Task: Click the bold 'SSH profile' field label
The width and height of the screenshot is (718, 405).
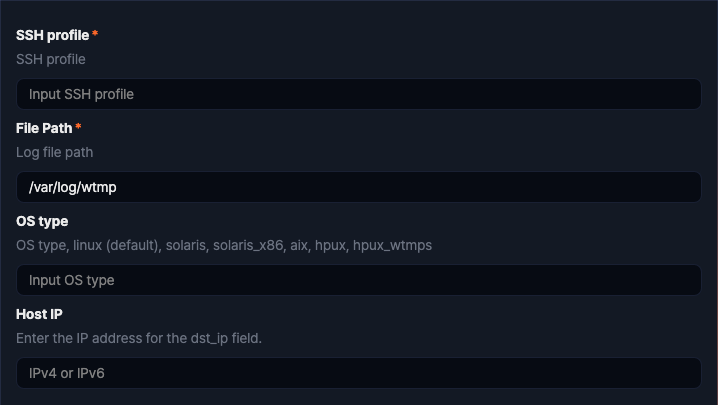Action: point(52,35)
